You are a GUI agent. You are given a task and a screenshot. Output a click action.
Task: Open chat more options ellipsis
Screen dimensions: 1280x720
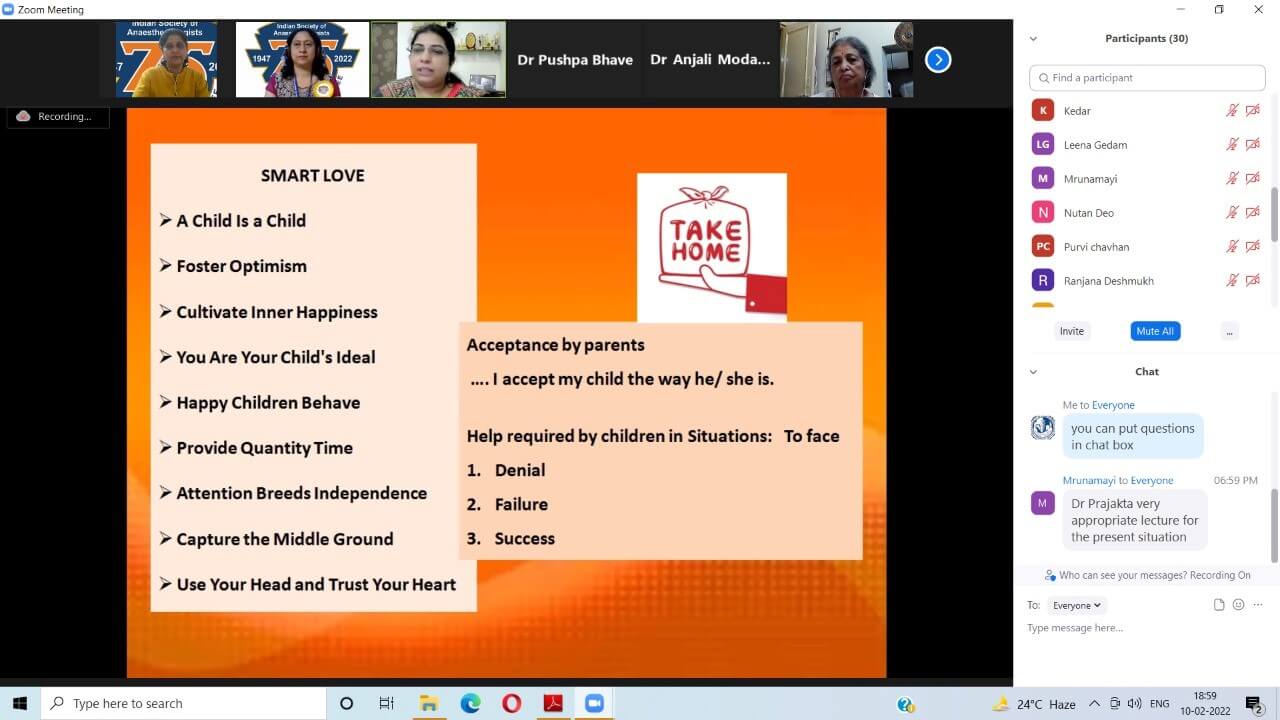[1257, 605]
